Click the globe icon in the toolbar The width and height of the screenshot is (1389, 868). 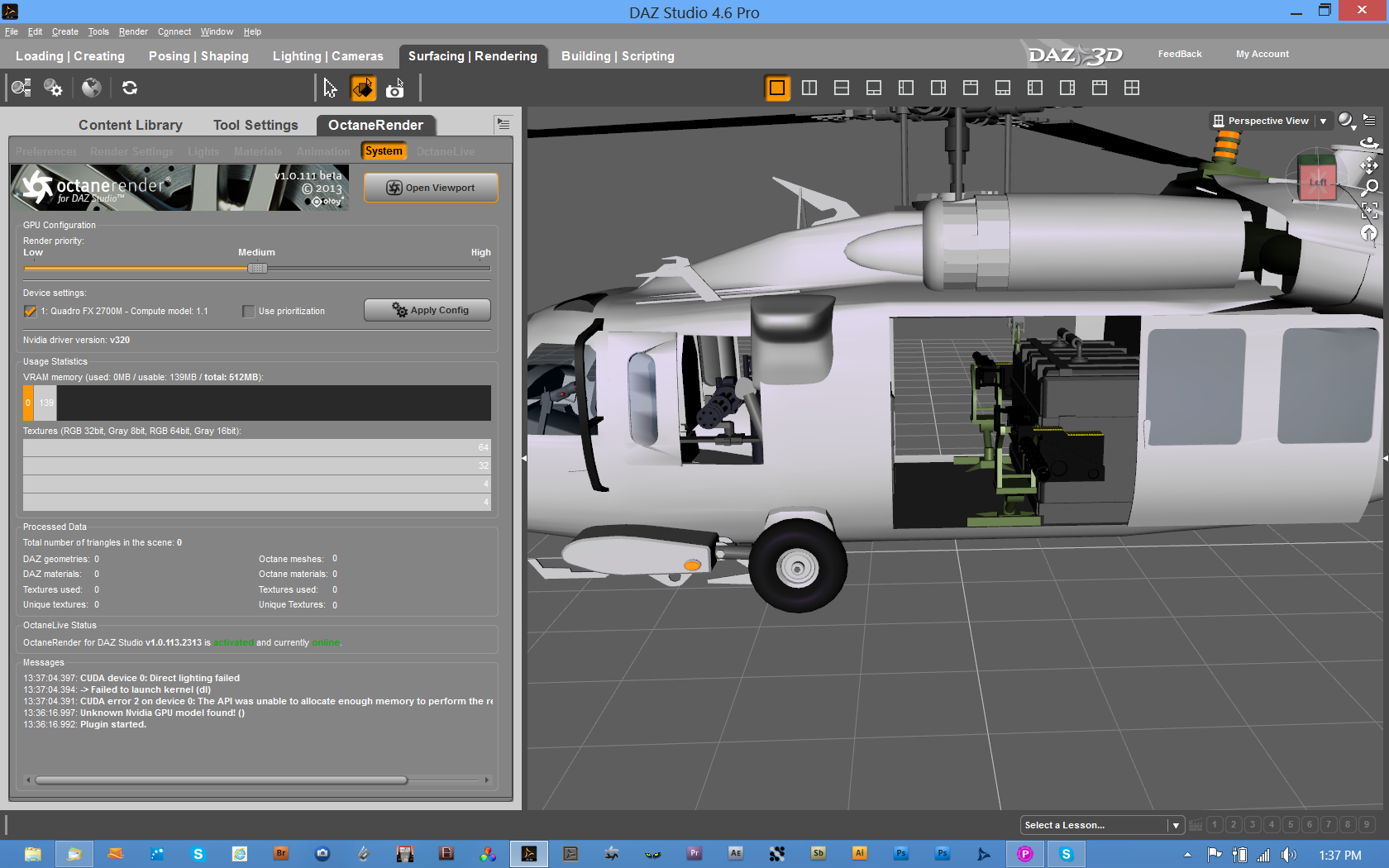pyautogui.click(x=91, y=88)
